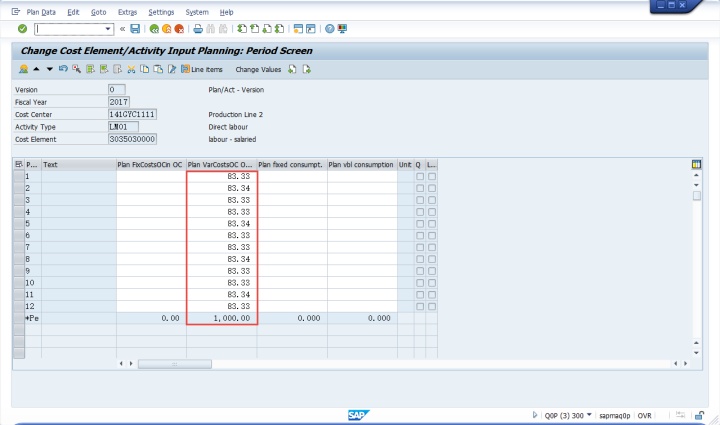Click the Change Values button
This screenshot has width=720, height=425.
point(258,69)
